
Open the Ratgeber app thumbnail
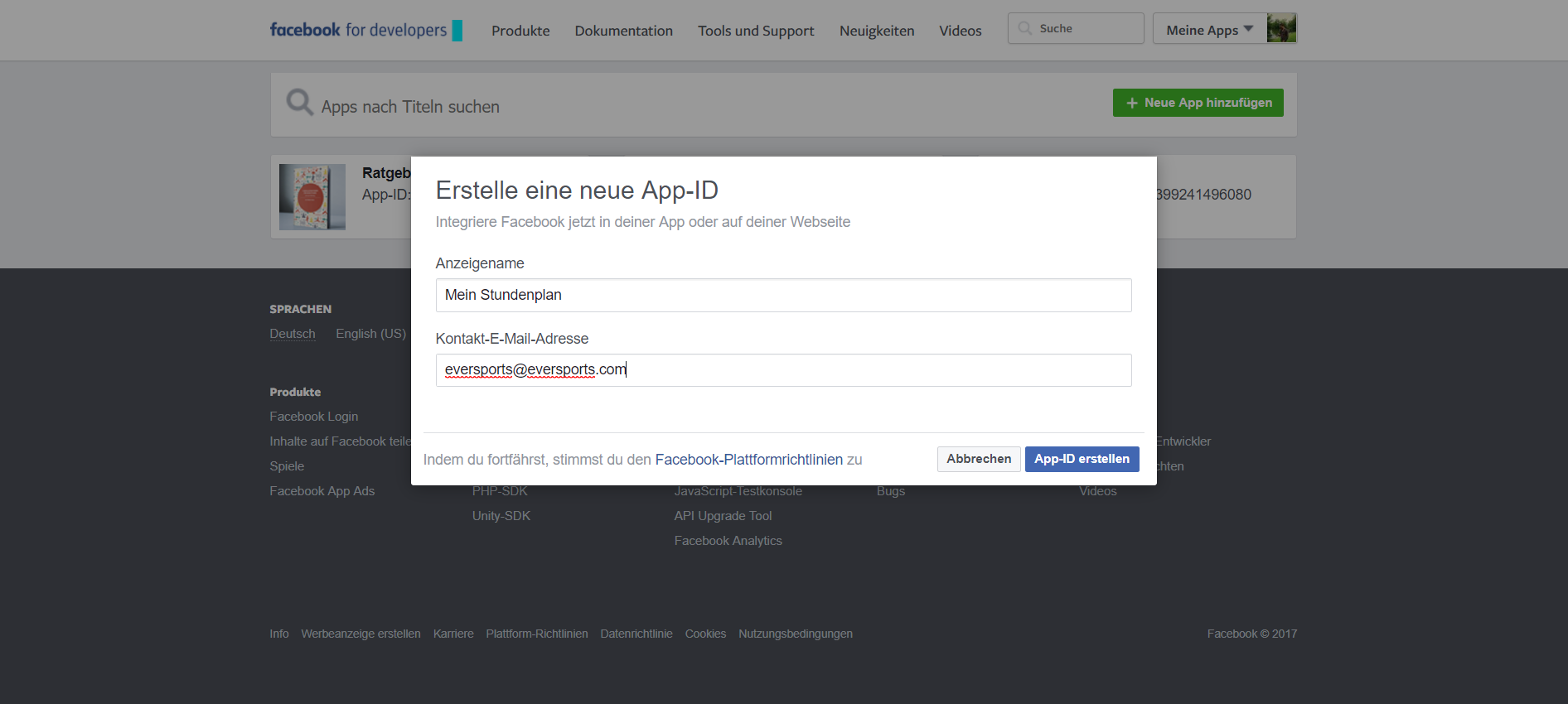coord(312,197)
